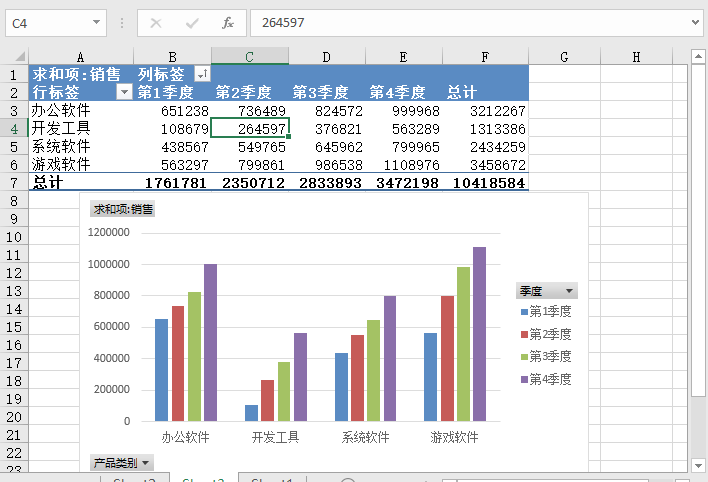708x482 pixels.
Task: Select cell with value 108679
Action: click(x=172, y=128)
